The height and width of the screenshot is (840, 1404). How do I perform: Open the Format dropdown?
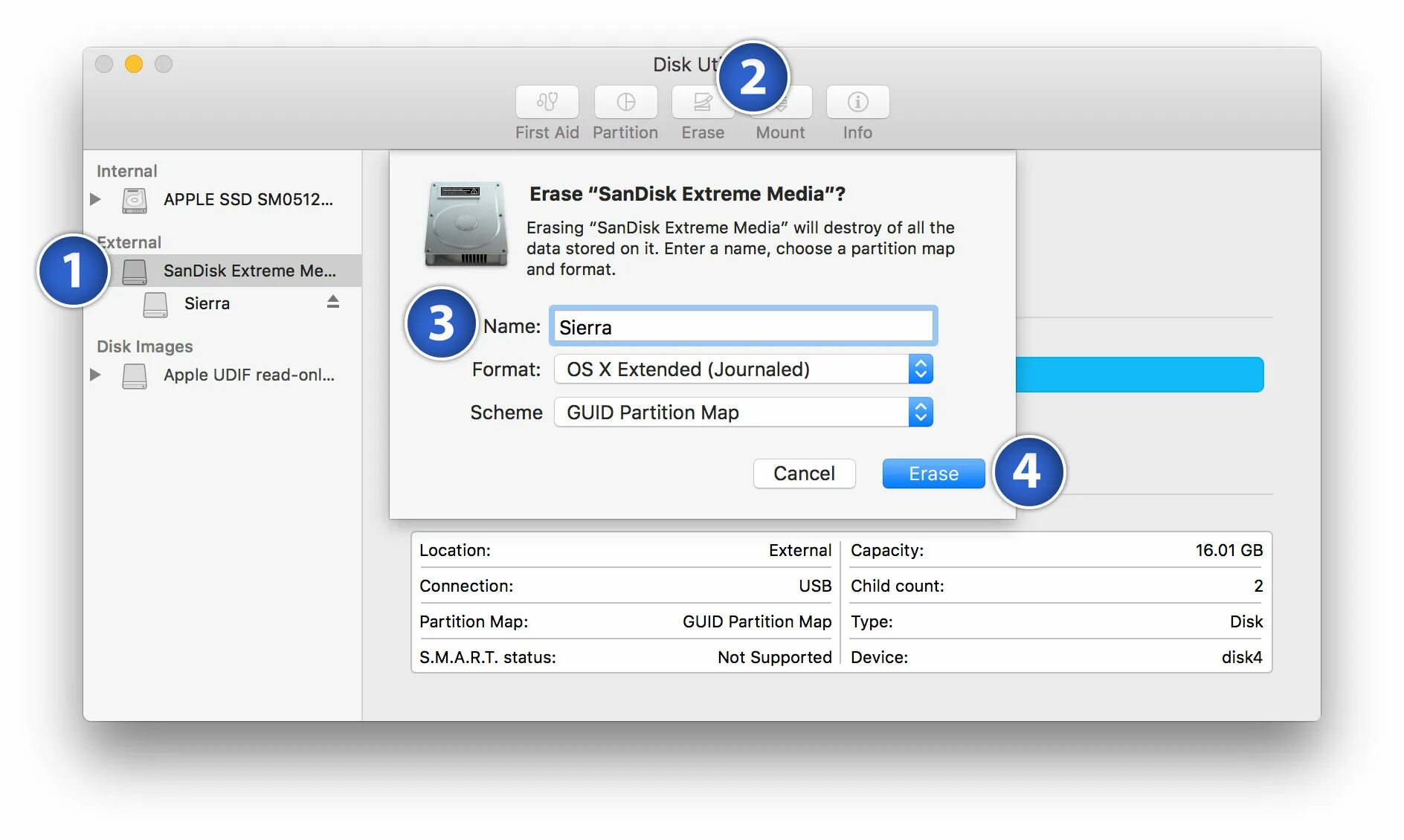pos(744,369)
